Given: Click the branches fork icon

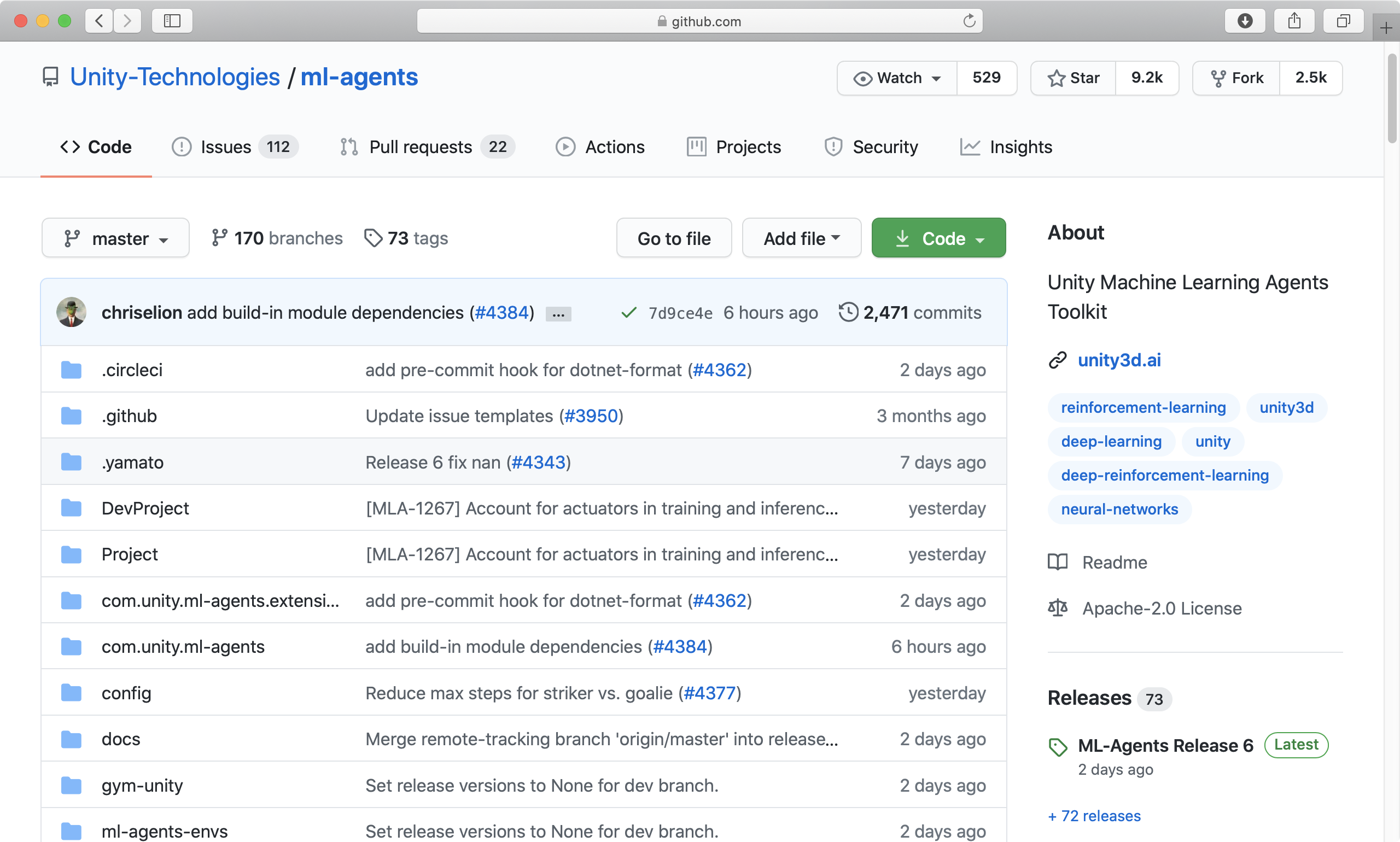Looking at the screenshot, I should pyautogui.click(x=219, y=238).
